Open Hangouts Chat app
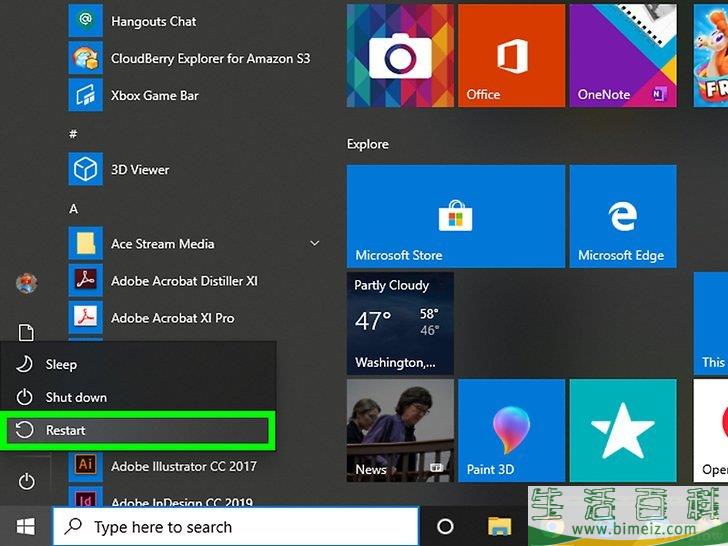The width and height of the screenshot is (728, 546). (153, 21)
